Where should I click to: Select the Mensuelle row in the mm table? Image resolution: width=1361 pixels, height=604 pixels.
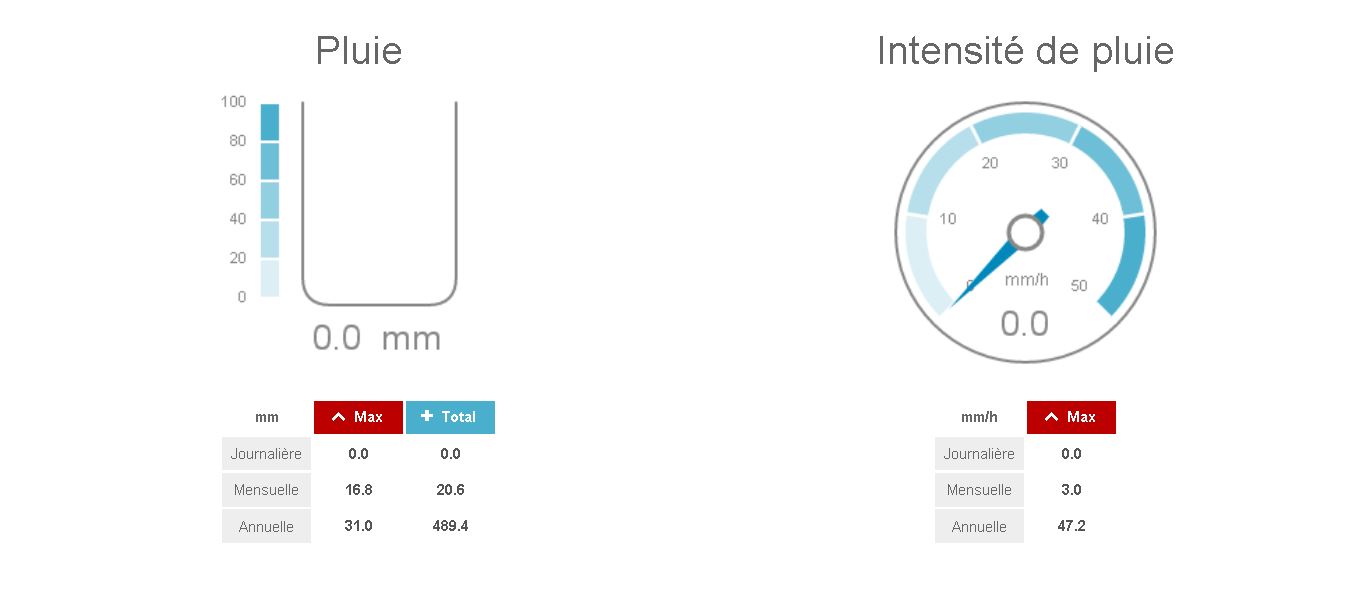pyautogui.click(x=266, y=490)
